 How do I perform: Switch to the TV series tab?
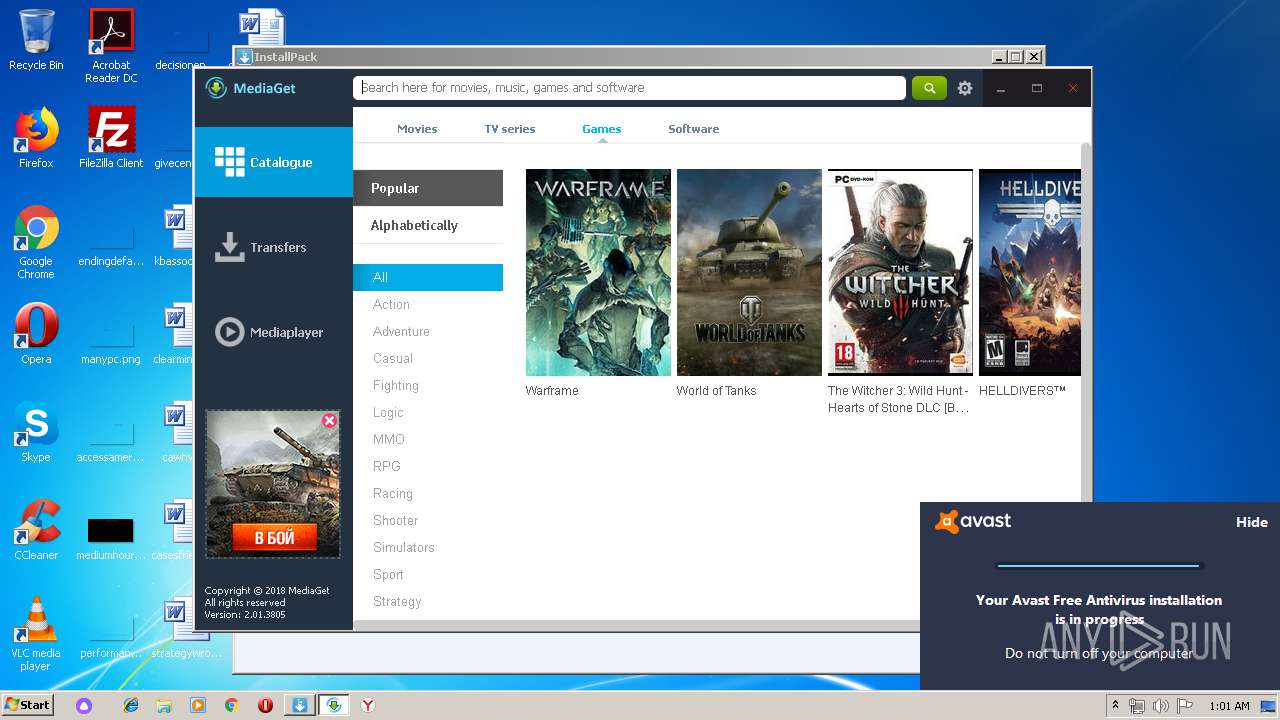pos(510,129)
